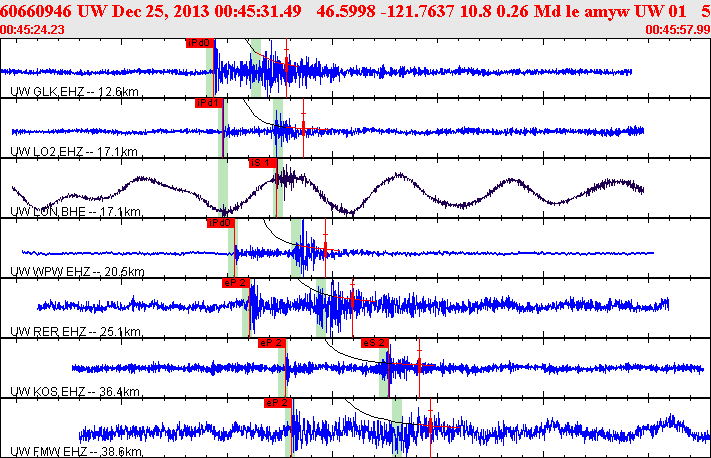Click the end time 00:45:57.99
Screen dimensions: 711x458
678,30
